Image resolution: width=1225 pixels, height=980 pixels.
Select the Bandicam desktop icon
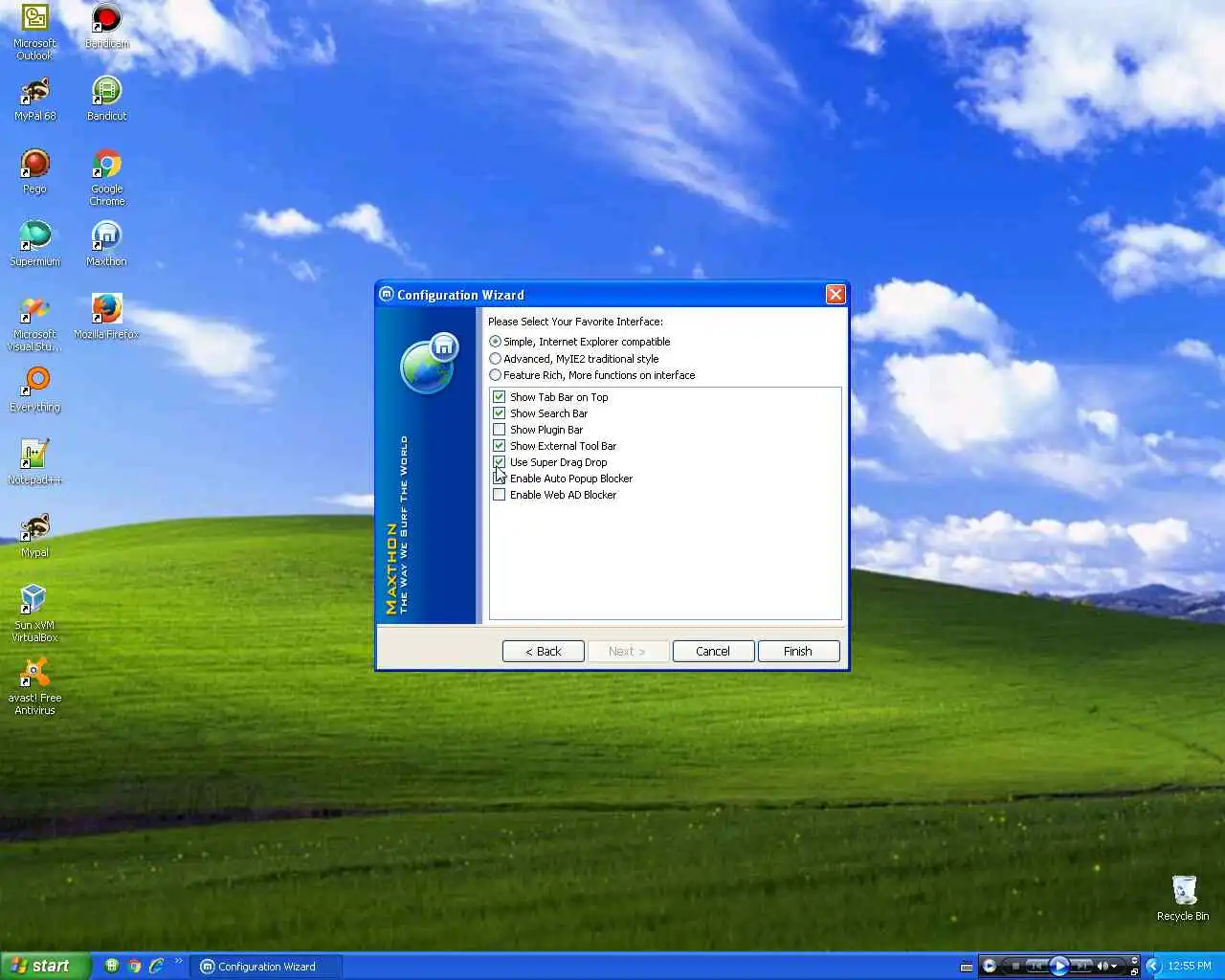[106, 26]
